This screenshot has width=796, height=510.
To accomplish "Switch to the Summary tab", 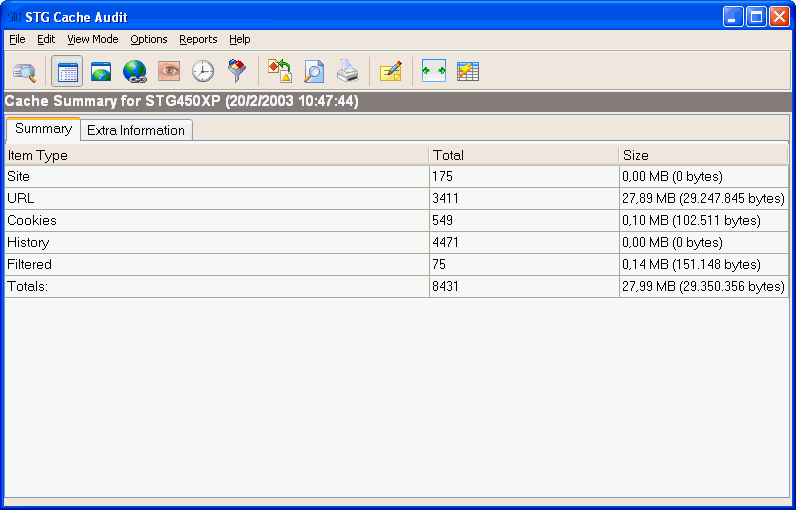I will 43,129.
